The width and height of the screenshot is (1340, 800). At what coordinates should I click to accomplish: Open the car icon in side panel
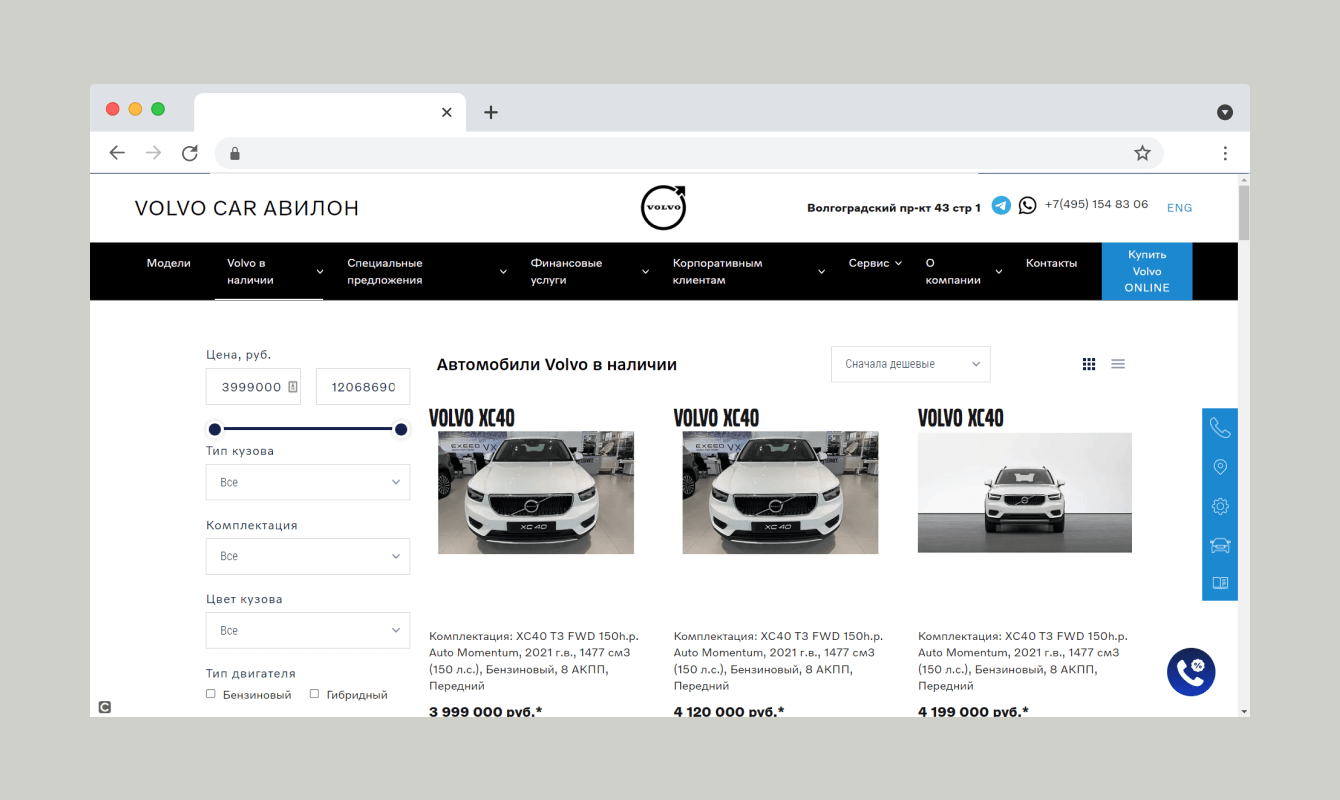(1220, 545)
